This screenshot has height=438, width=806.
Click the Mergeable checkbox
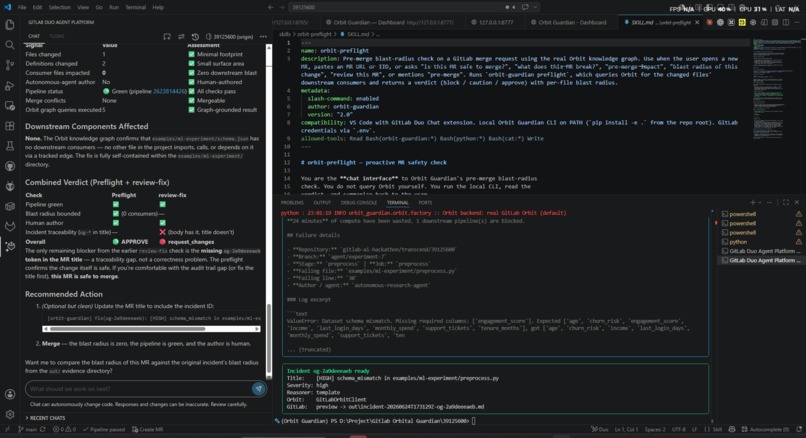[191, 100]
